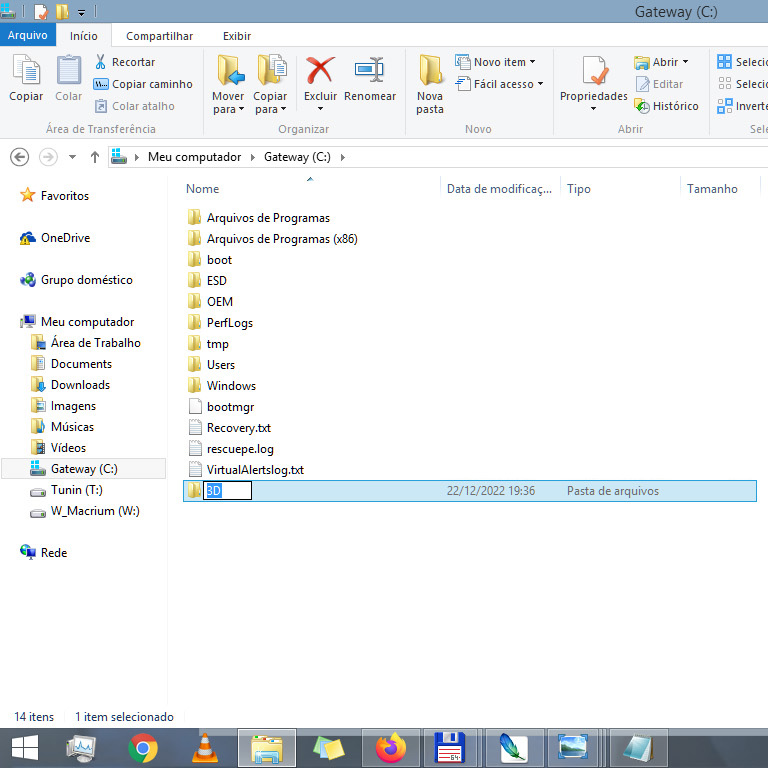Click Copiar caminho button
The image size is (768, 768).
coord(143,84)
